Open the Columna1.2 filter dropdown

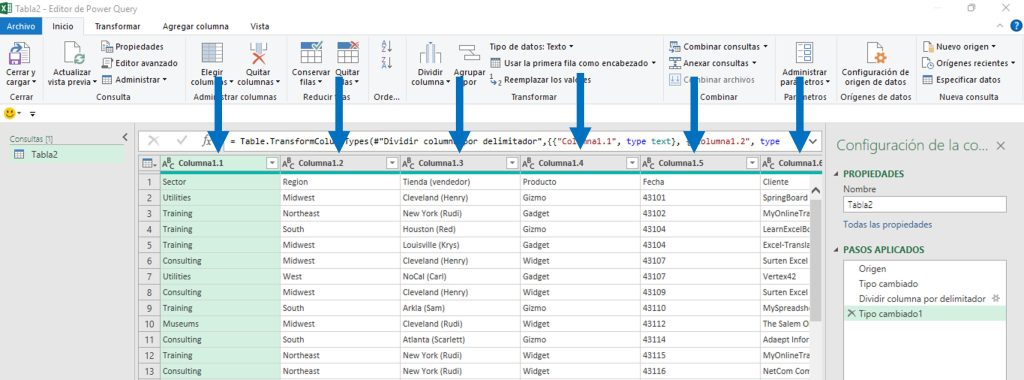click(392, 163)
